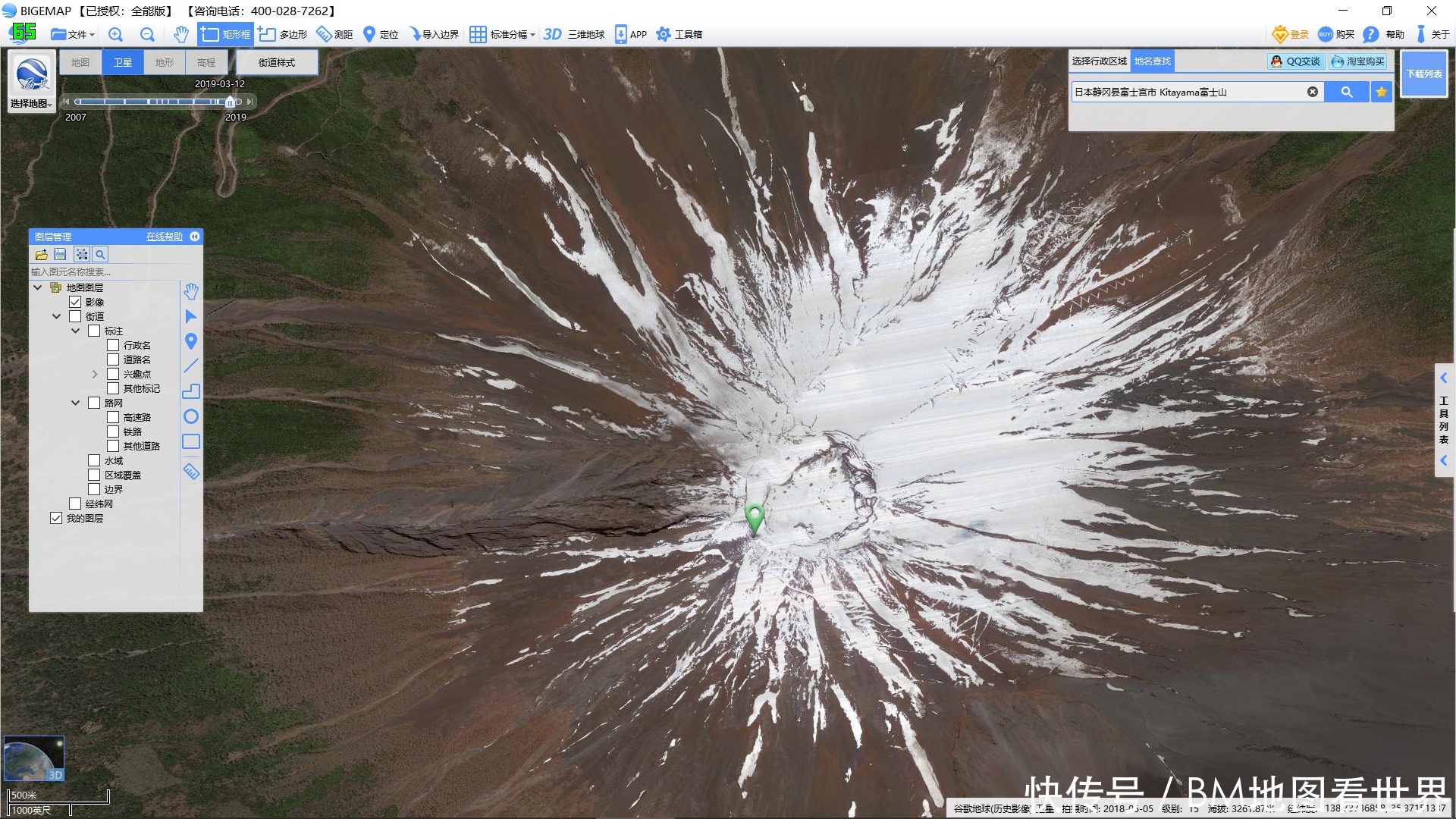Select the arrow pointer tool in drawing sidebar
This screenshot has height=819, width=1456.
click(x=191, y=316)
